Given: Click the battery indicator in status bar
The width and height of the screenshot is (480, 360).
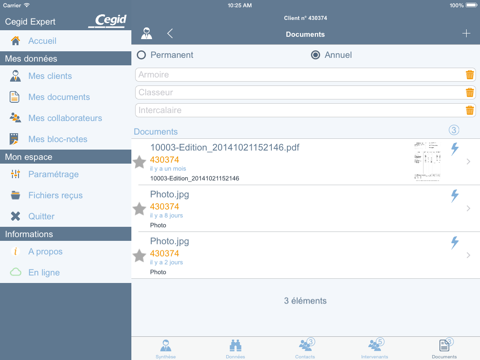Looking at the screenshot, I should (x=472, y=5).
